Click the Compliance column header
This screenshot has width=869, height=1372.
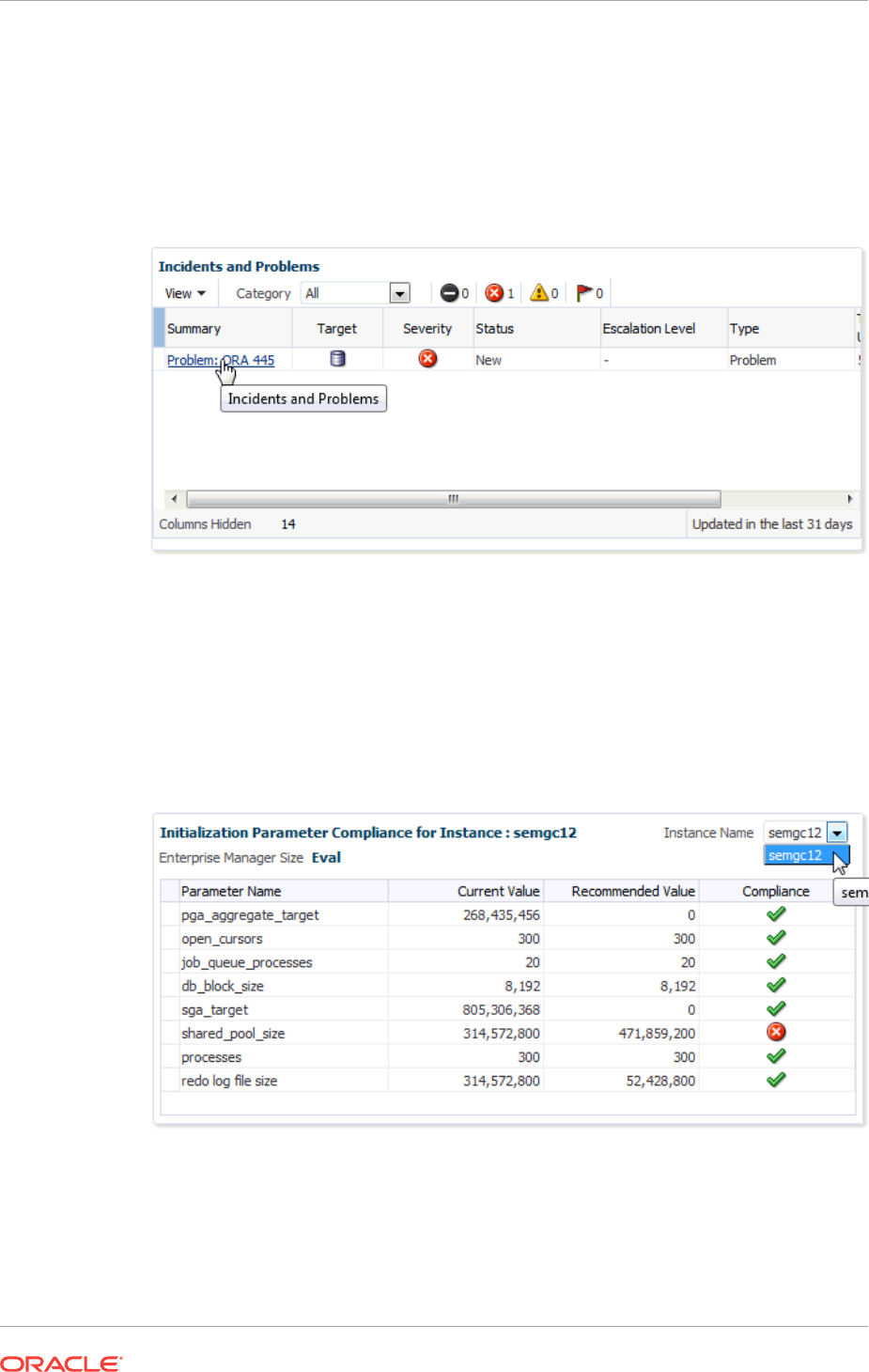point(776,891)
